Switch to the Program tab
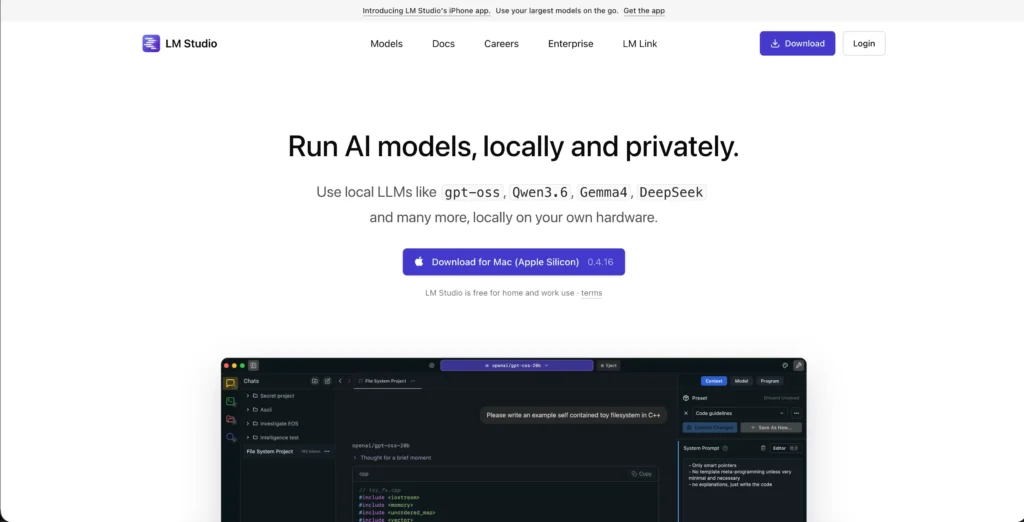The image size is (1024, 522). pyautogui.click(x=770, y=381)
